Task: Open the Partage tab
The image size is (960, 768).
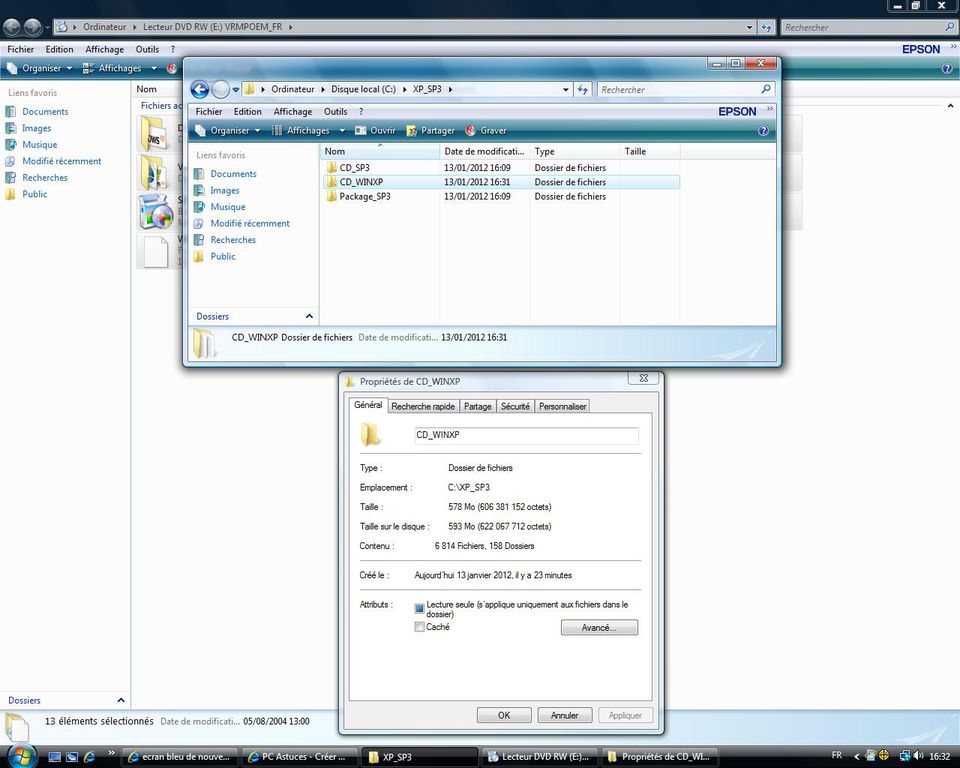Action: coord(478,406)
